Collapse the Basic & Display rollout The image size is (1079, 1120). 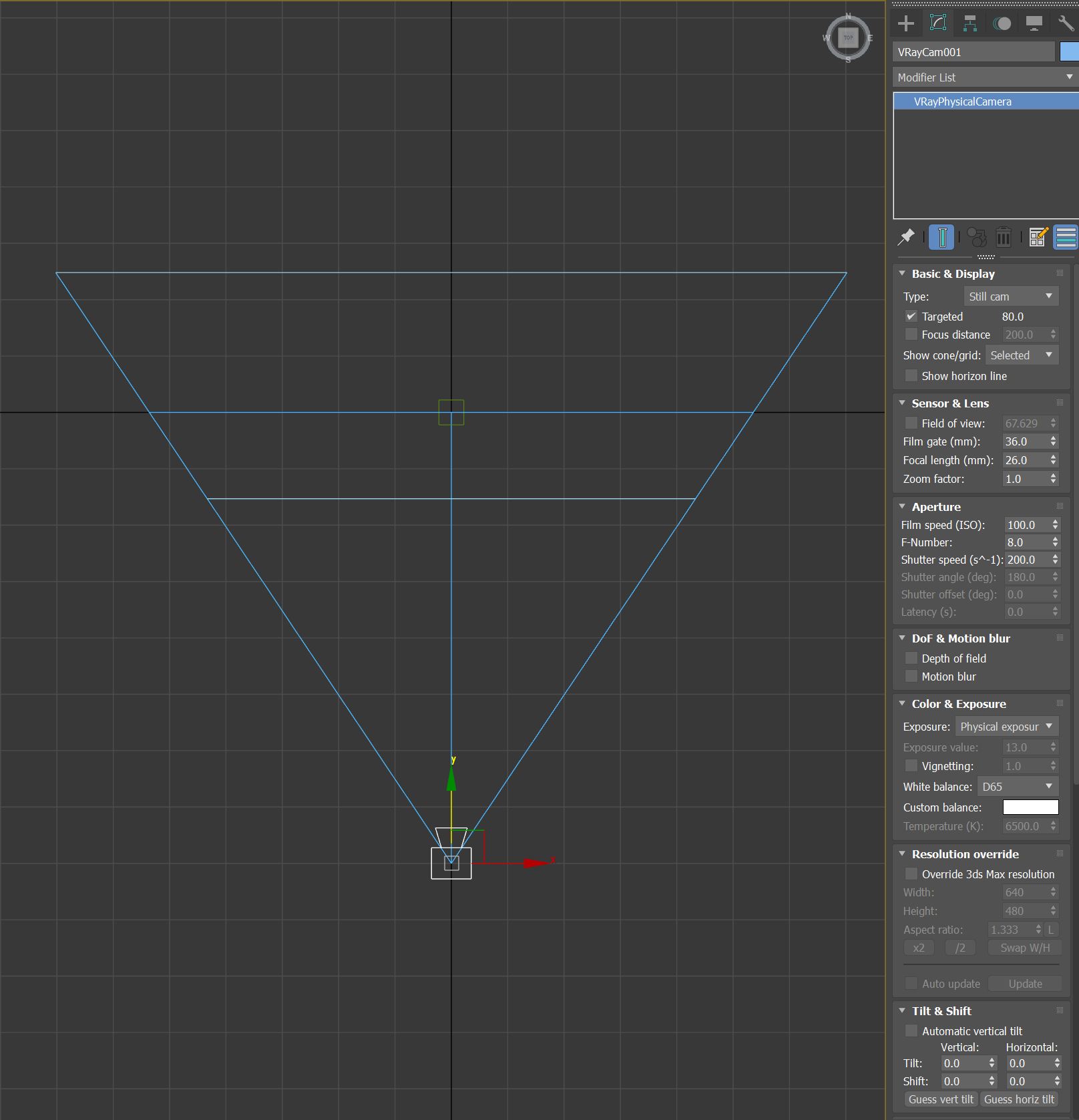902,274
